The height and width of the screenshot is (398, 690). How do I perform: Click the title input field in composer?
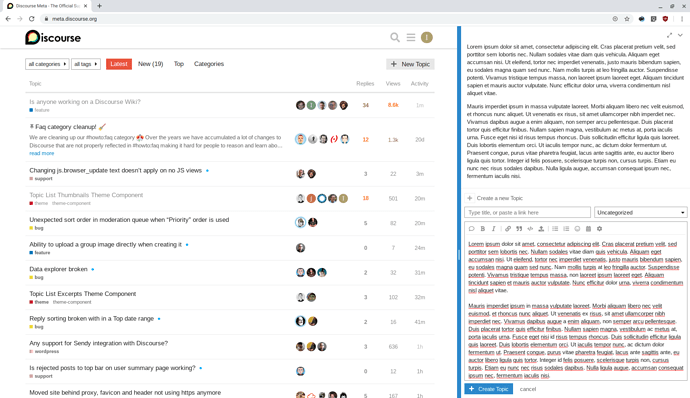pyautogui.click(x=527, y=212)
